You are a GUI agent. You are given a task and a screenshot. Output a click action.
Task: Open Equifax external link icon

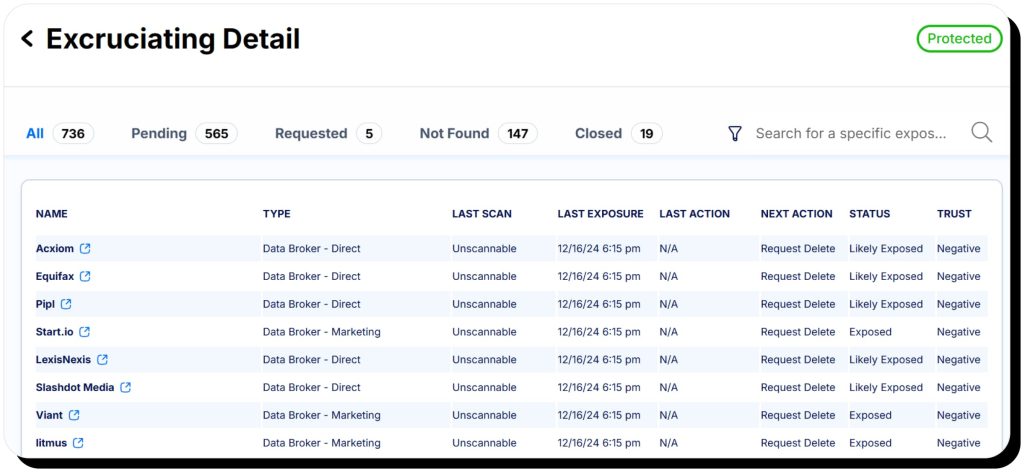tap(85, 276)
